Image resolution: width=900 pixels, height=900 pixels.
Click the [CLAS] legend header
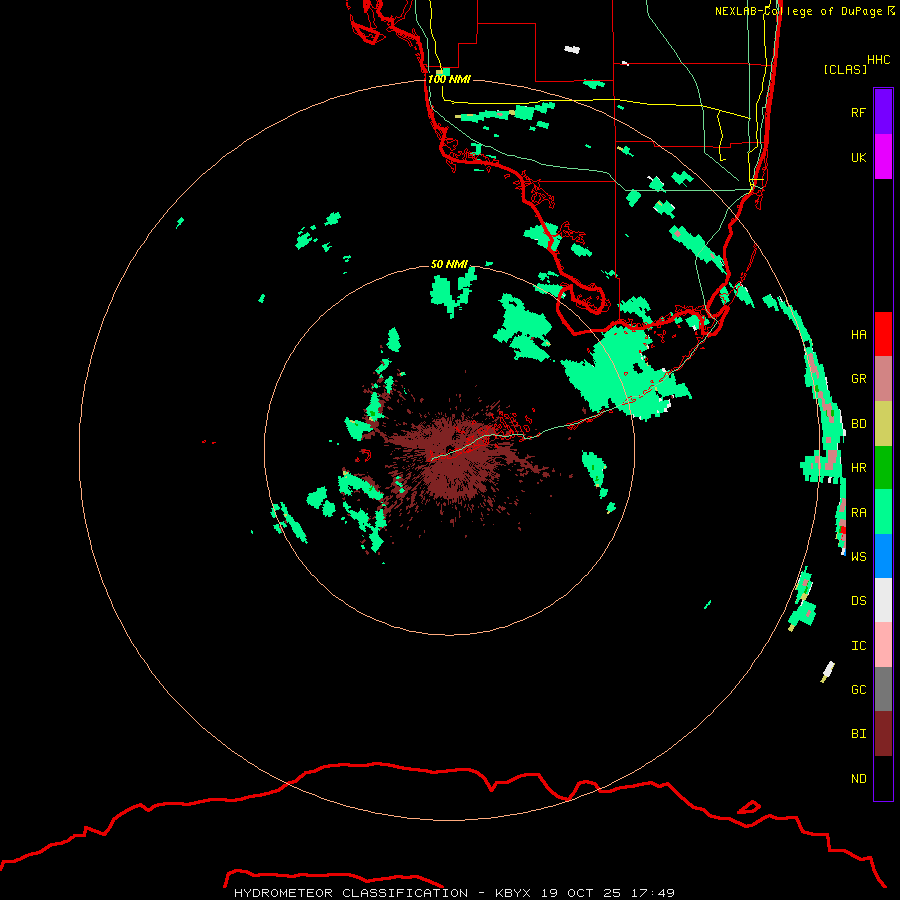845,69
